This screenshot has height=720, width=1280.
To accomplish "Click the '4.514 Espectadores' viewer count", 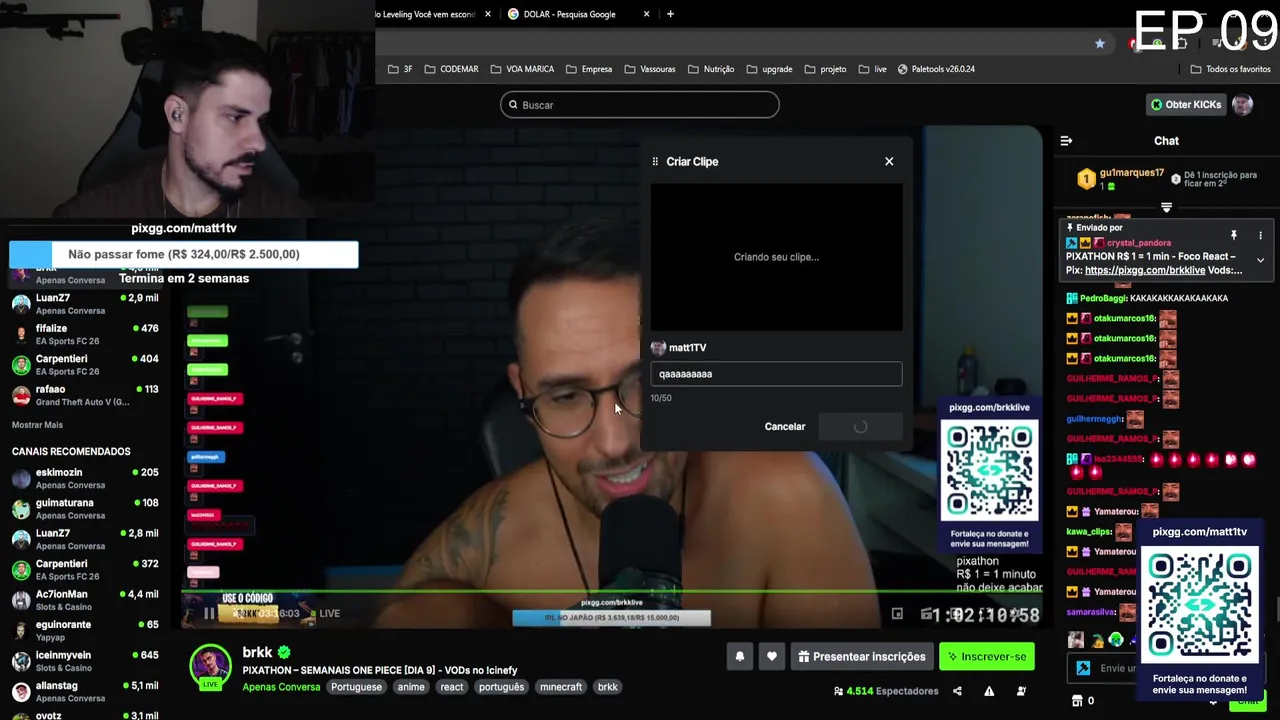I will tap(886, 691).
